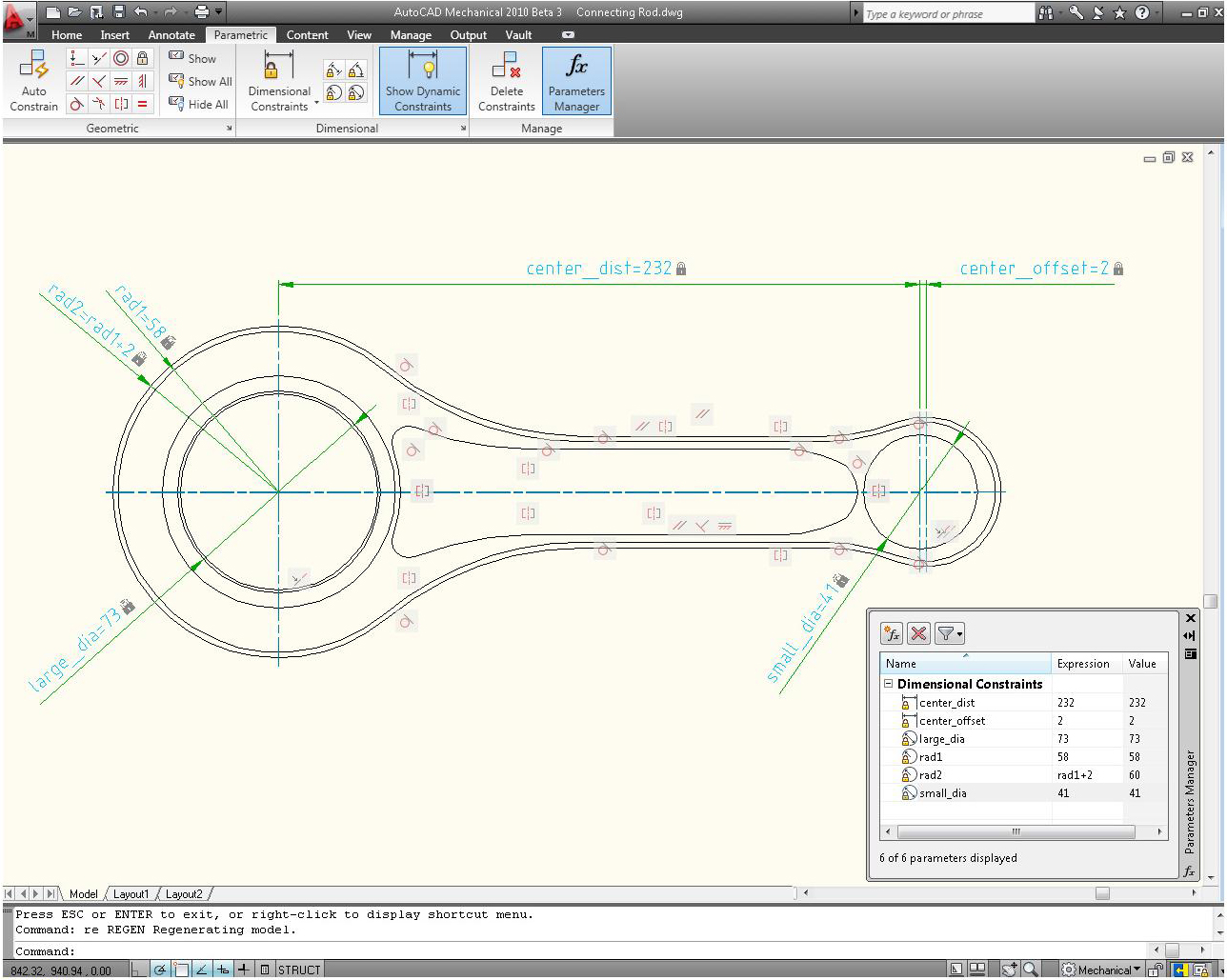Click Show All constraints button
Screen dimensions: 1227x980
coord(200,82)
